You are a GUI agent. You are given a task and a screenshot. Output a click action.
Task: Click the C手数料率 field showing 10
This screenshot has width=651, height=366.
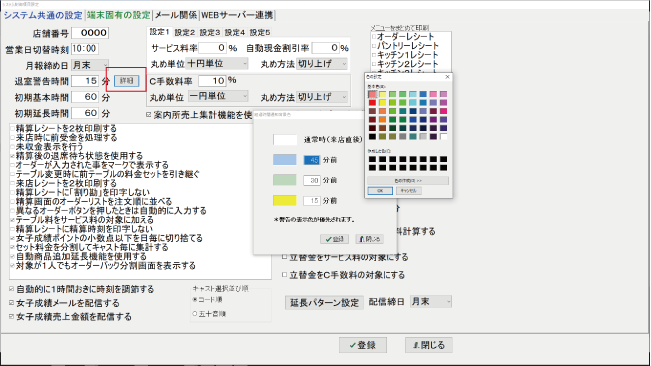tap(212, 81)
